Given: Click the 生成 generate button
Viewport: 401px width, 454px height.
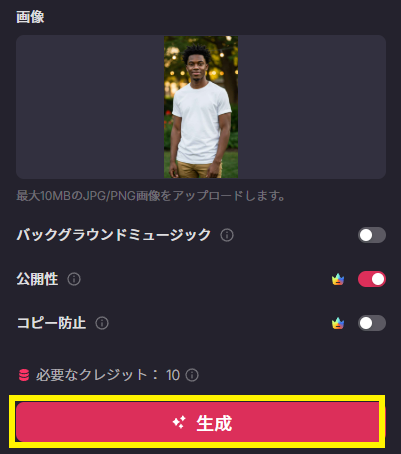Looking at the screenshot, I should [x=199, y=422].
